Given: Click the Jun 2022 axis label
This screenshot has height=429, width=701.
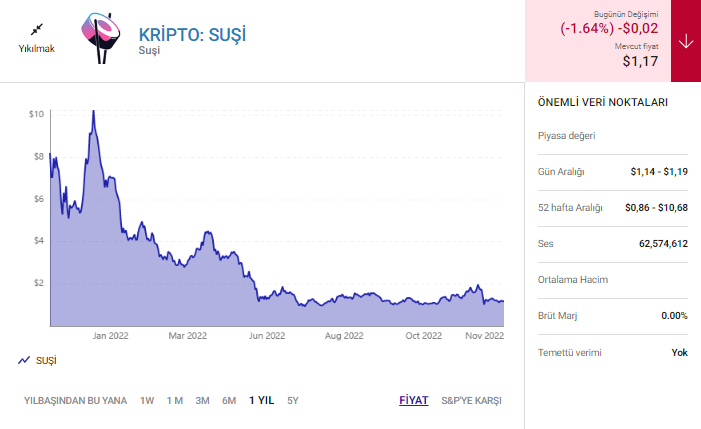Looking at the screenshot, I should click(x=267, y=336).
